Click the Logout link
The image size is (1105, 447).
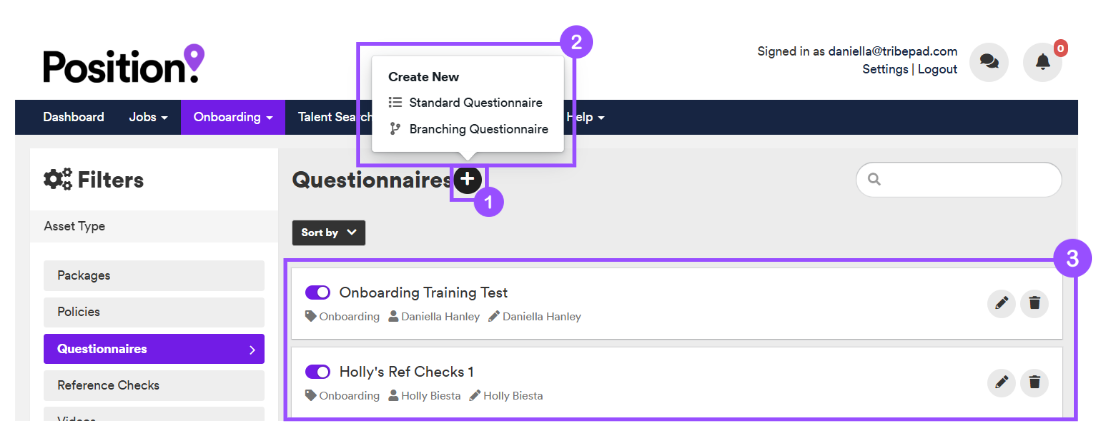pos(937,69)
